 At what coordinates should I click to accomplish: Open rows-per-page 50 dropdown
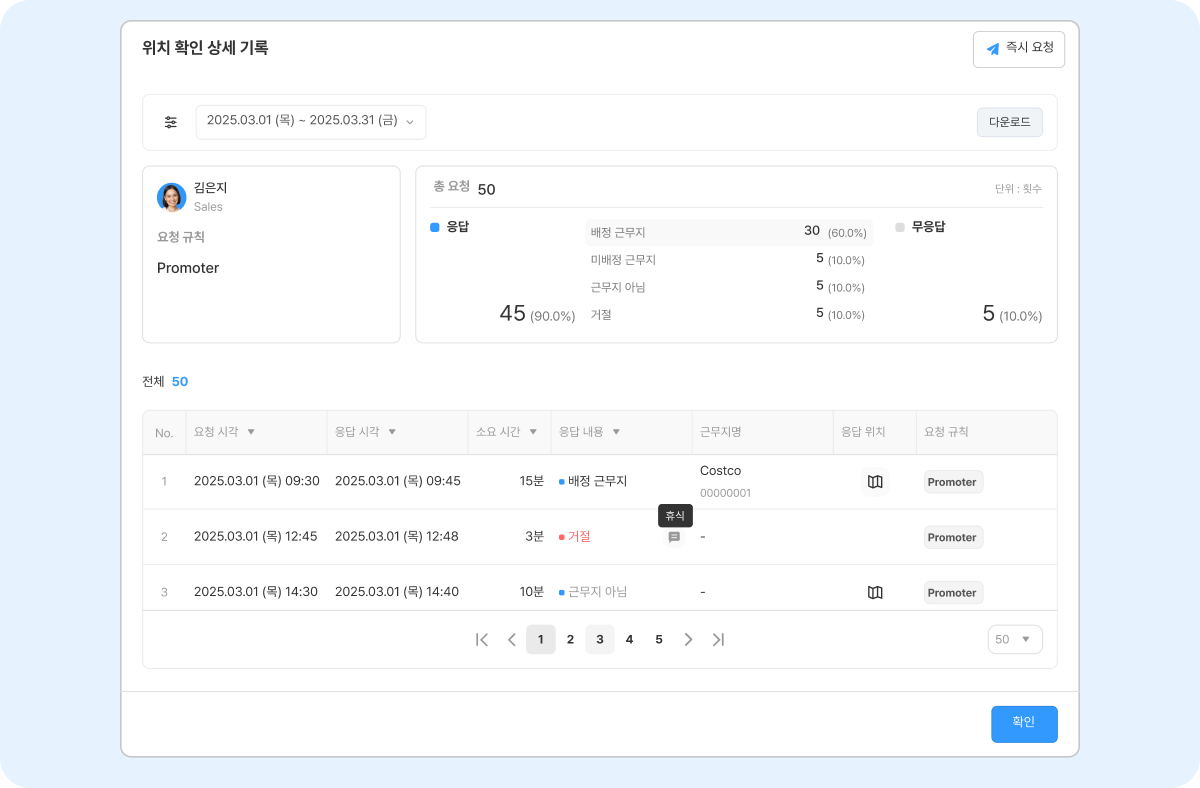pyautogui.click(x=1015, y=639)
